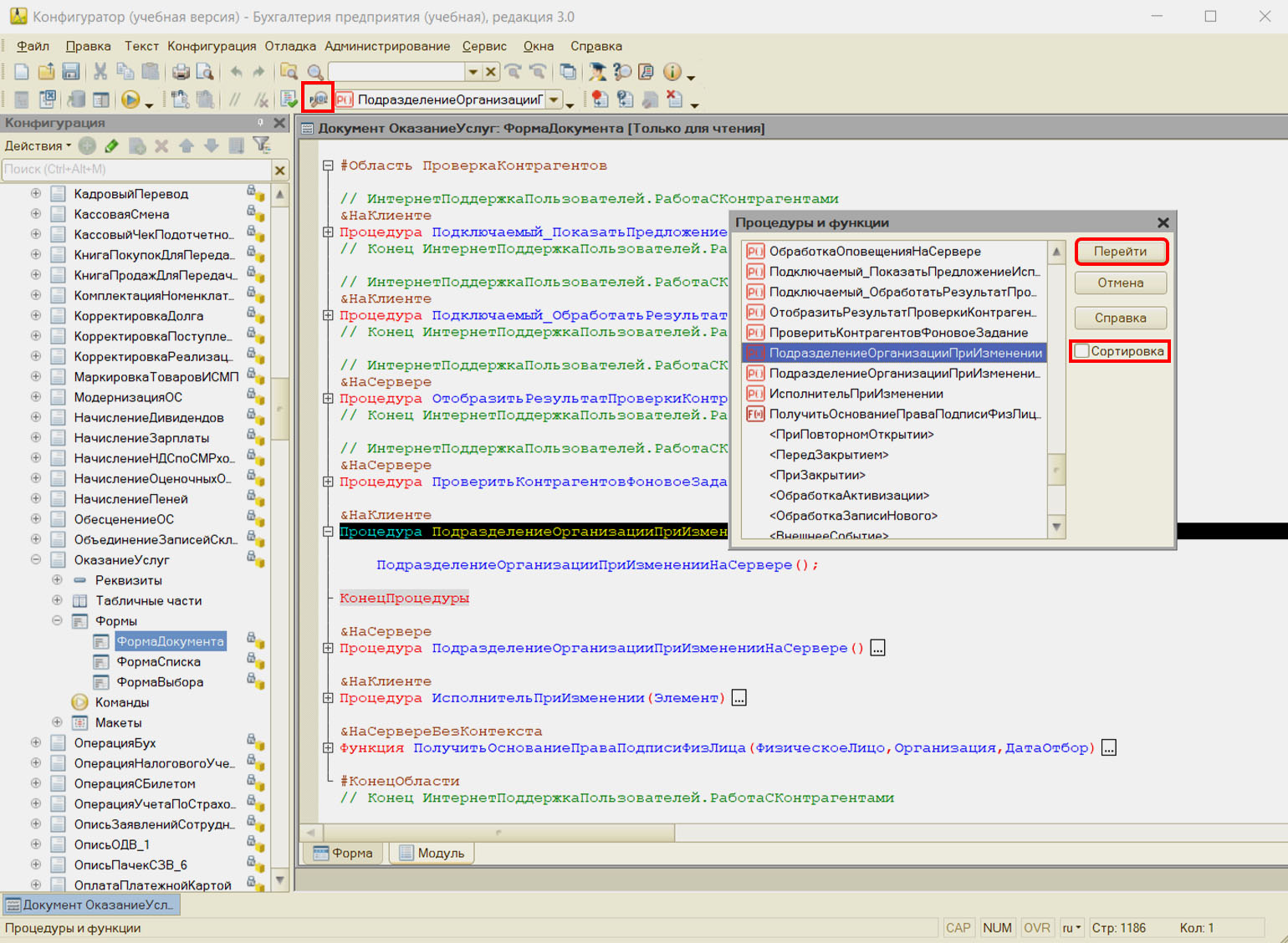Click the syntax check icon in toolbar

[x=289, y=99]
